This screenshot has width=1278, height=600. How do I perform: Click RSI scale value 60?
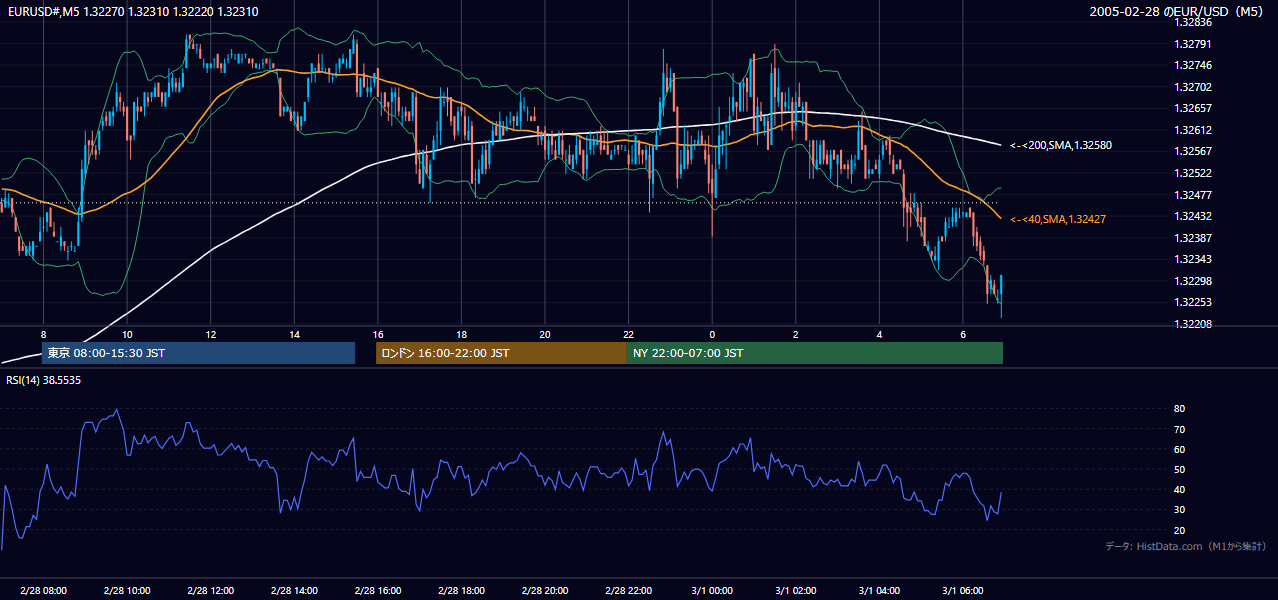point(1180,450)
